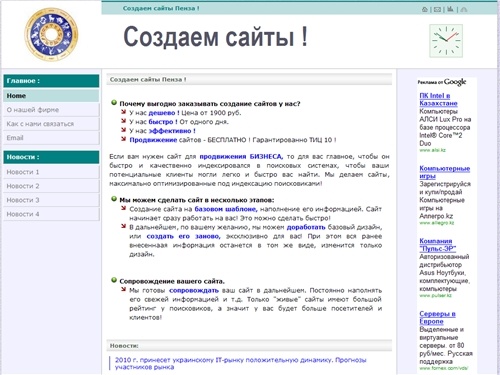Follow the 'создать его заново,' link
This screenshot has width=500, height=375.
pyautogui.click(x=183, y=236)
